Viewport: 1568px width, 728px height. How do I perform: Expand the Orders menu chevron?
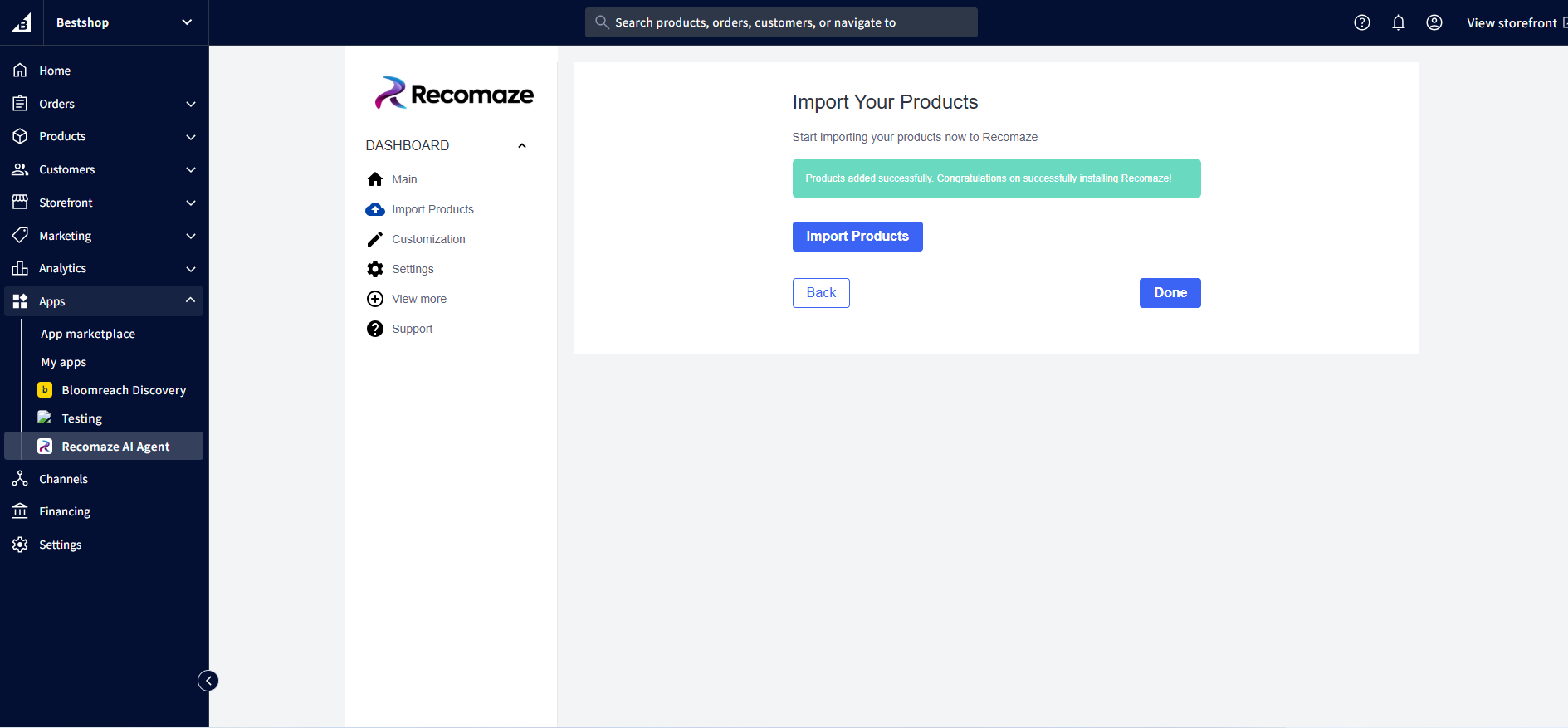[191, 104]
